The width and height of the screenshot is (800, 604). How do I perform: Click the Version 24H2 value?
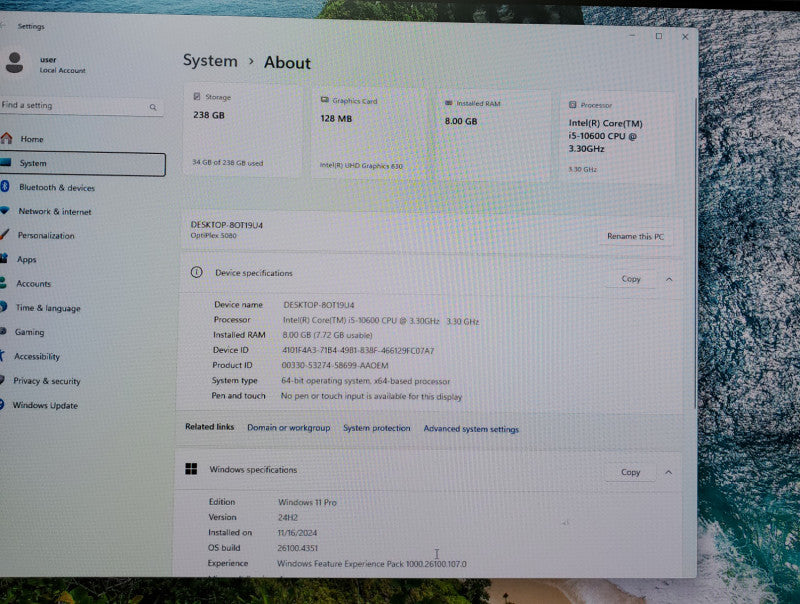pyautogui.click(x=288, y=517)
